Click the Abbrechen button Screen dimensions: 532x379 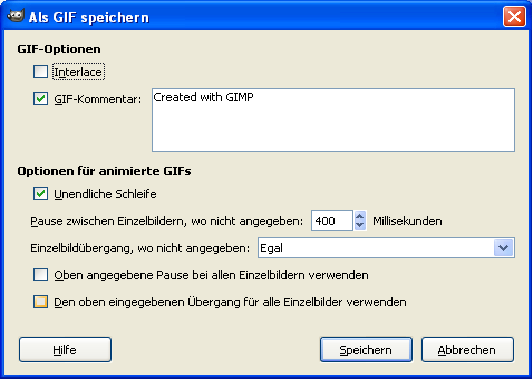point(467,349)
